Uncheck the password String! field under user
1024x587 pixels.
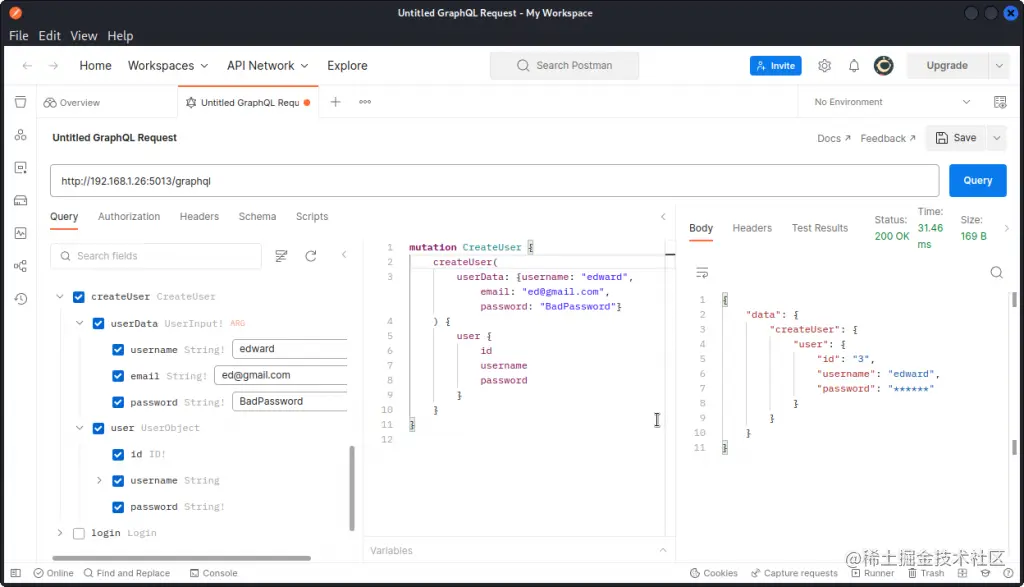[x=118, y=507]
